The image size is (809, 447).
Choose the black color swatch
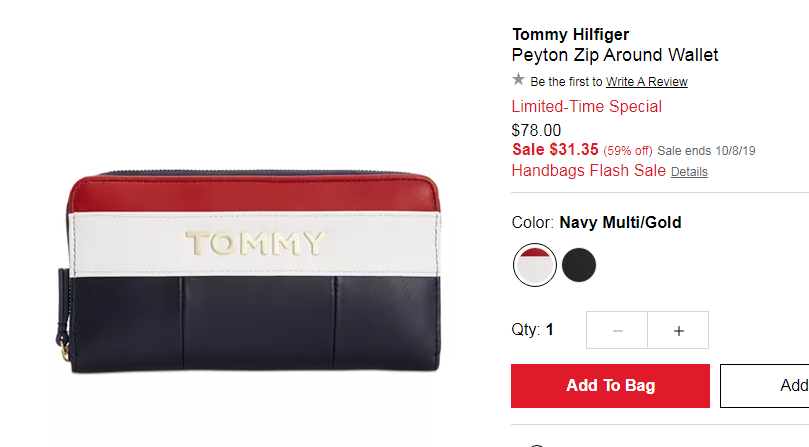(x=579, y=265)
